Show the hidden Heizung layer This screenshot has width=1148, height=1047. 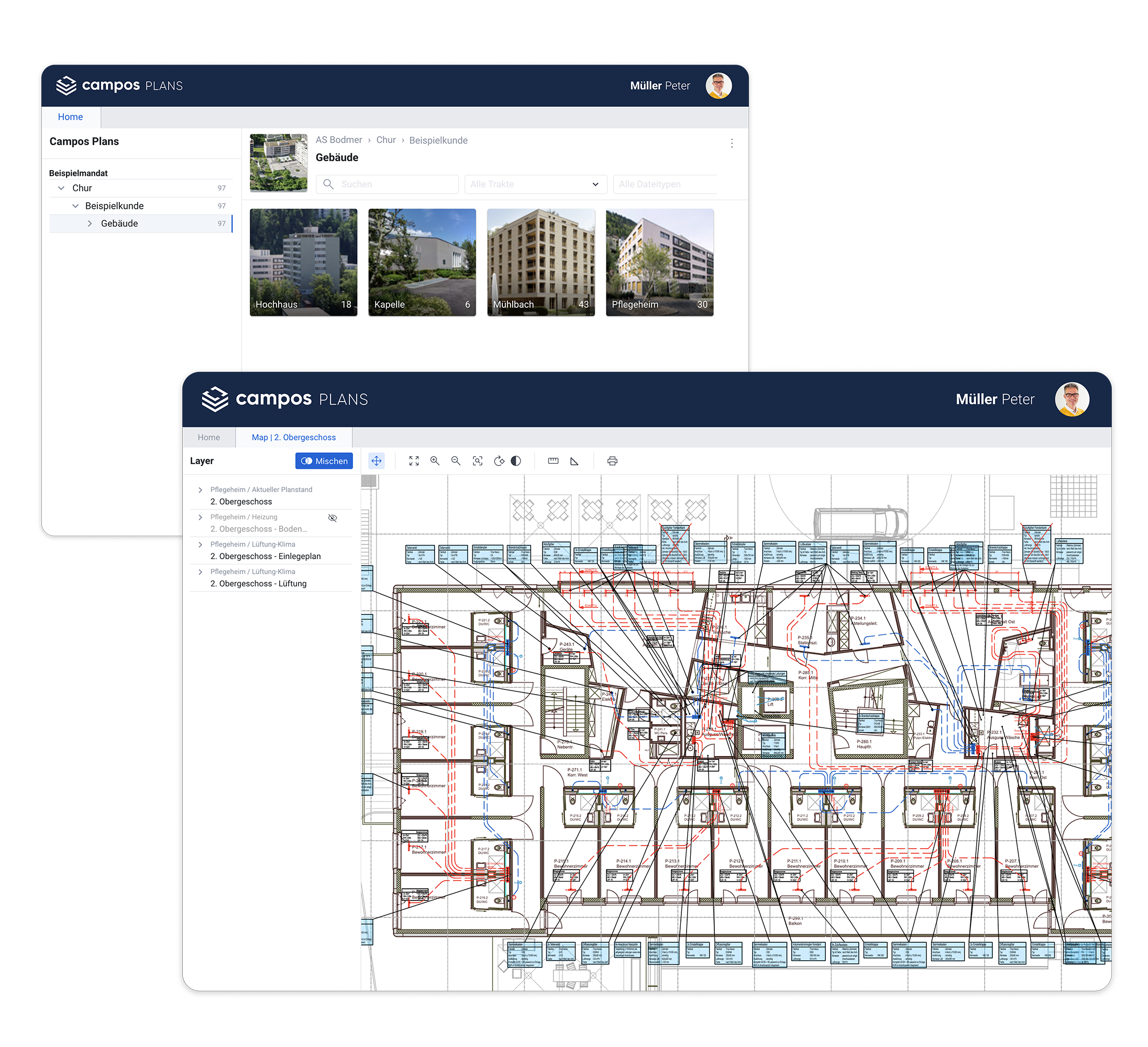[333, 518]
